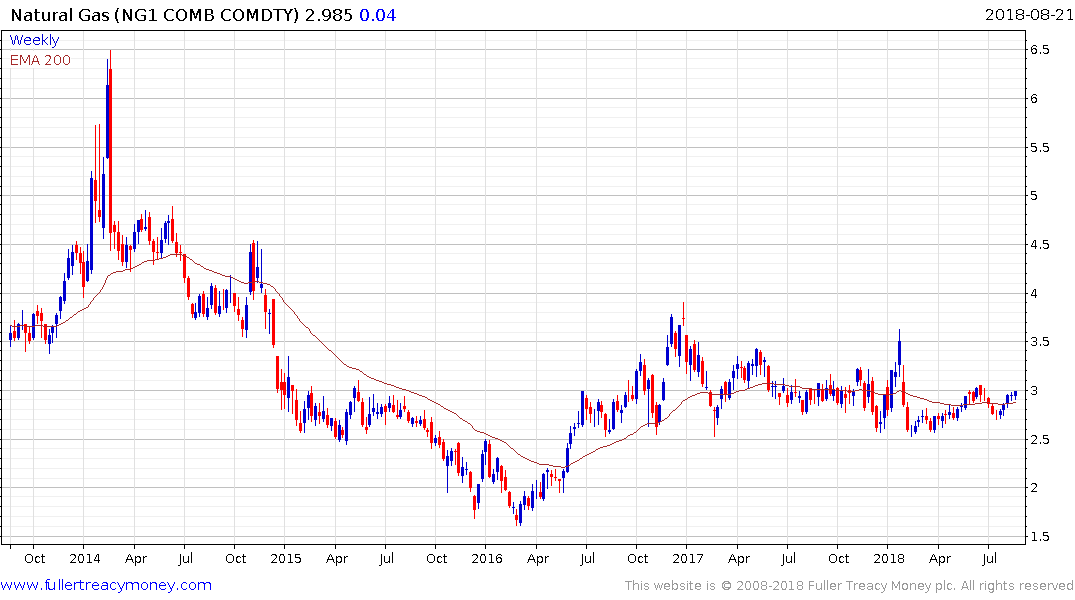Screen dimensions: 1075x600
Task: Open the www.fullertreacymoney.com link
Action: coord(106,586)
